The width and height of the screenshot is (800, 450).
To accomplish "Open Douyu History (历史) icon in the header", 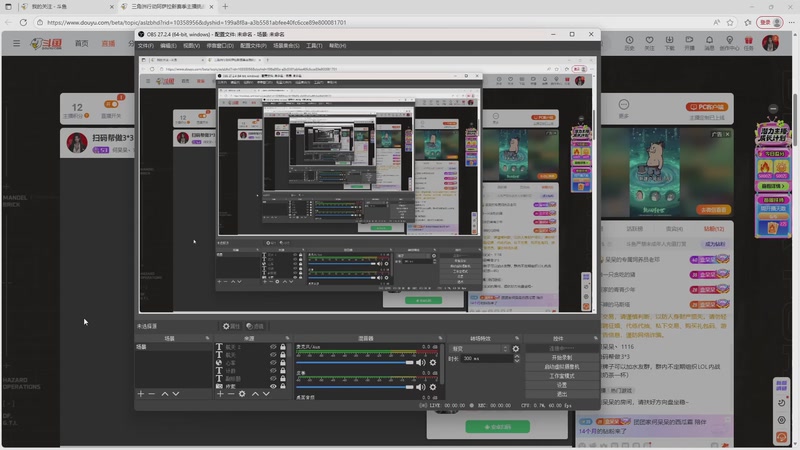I will pos(629,43).
